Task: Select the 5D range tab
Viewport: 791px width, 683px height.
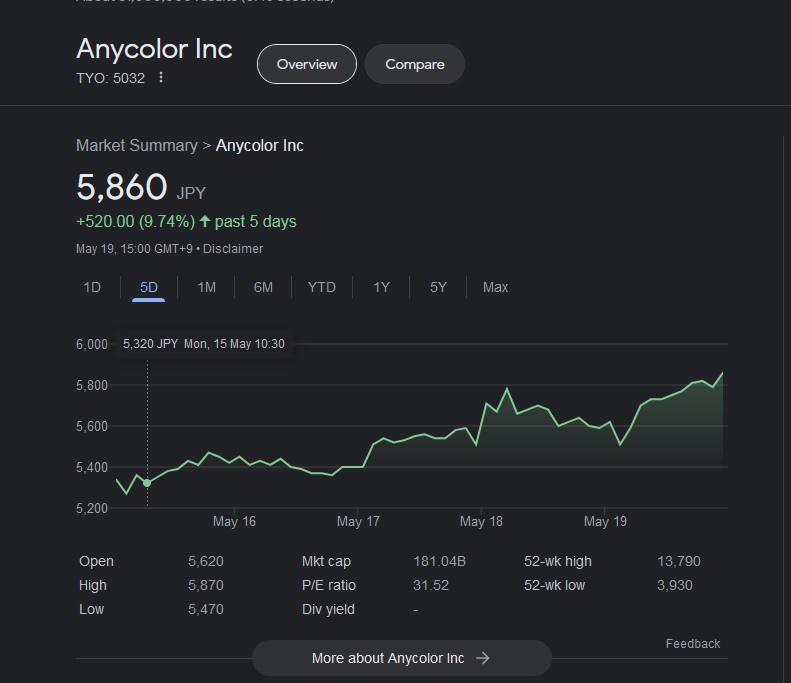Action: pos(148,288)
